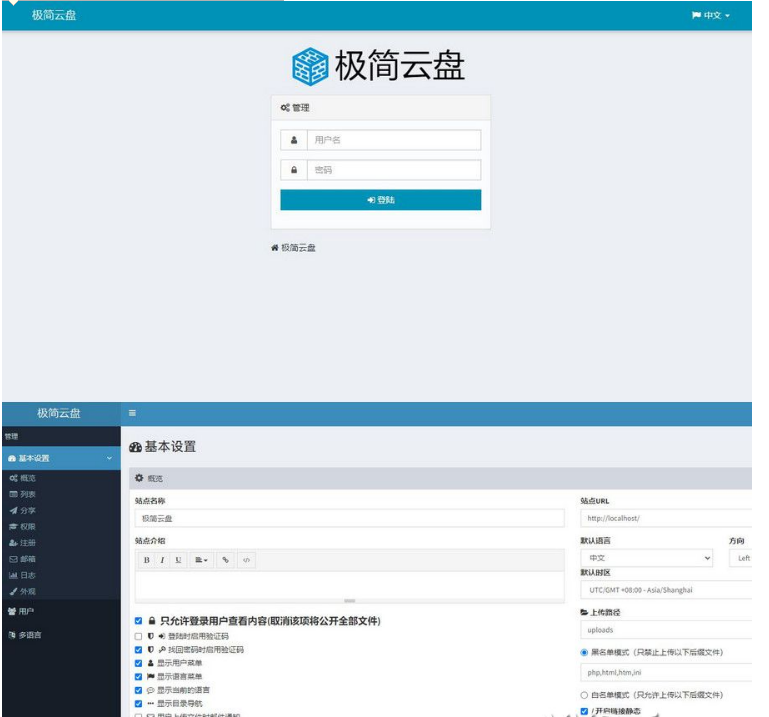
Task: Open code view in the description editor
Action: (x=247, y=560)
